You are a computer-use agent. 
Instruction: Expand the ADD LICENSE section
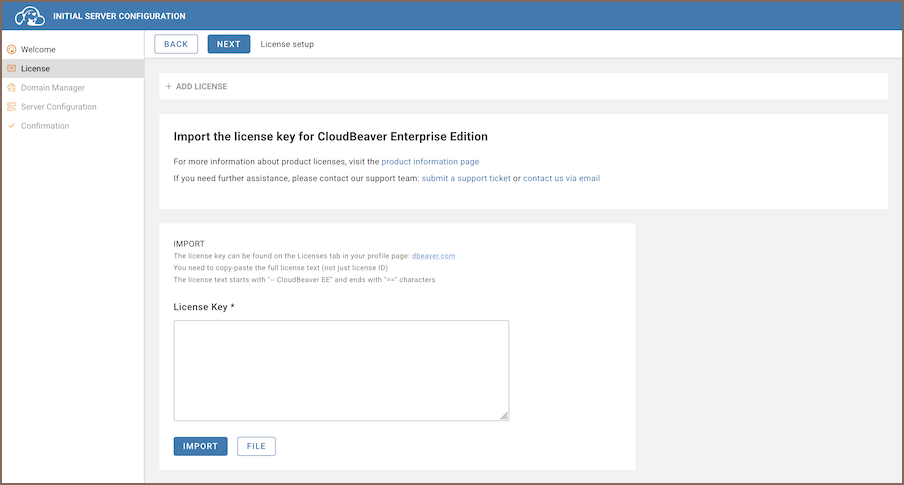pyautogui.click(x=201, y=86)
